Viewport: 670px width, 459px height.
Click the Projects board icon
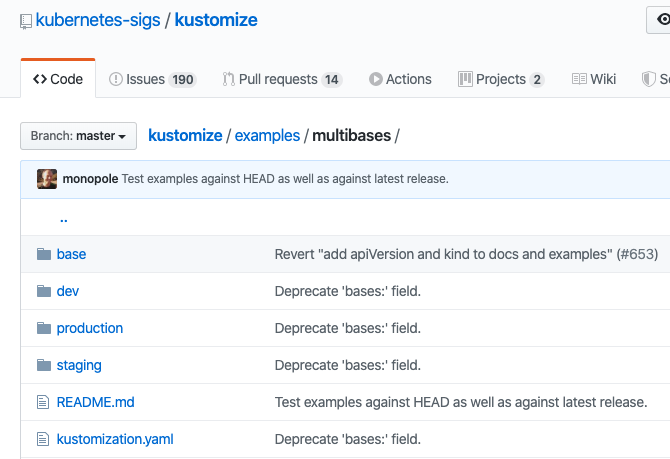click(x=465, y=79)
